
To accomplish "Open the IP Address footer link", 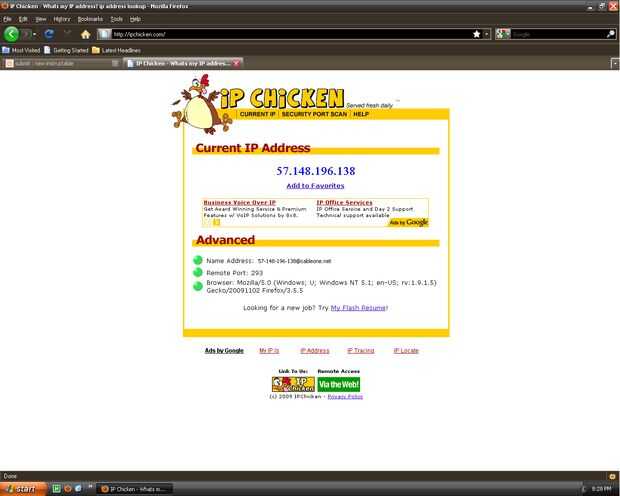I will coord(315,350).
